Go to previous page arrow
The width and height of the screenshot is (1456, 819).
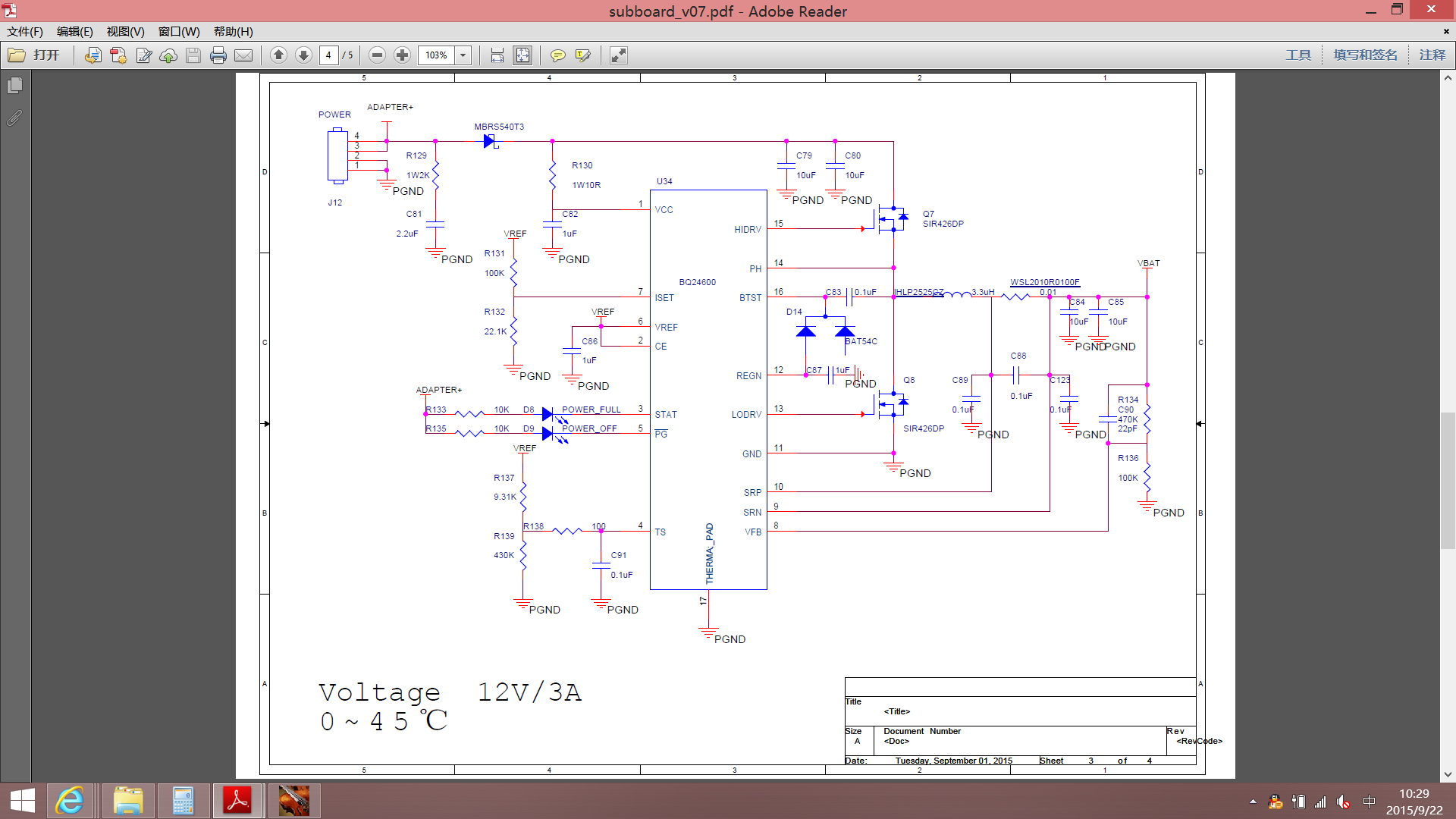(x=278, y=55)
